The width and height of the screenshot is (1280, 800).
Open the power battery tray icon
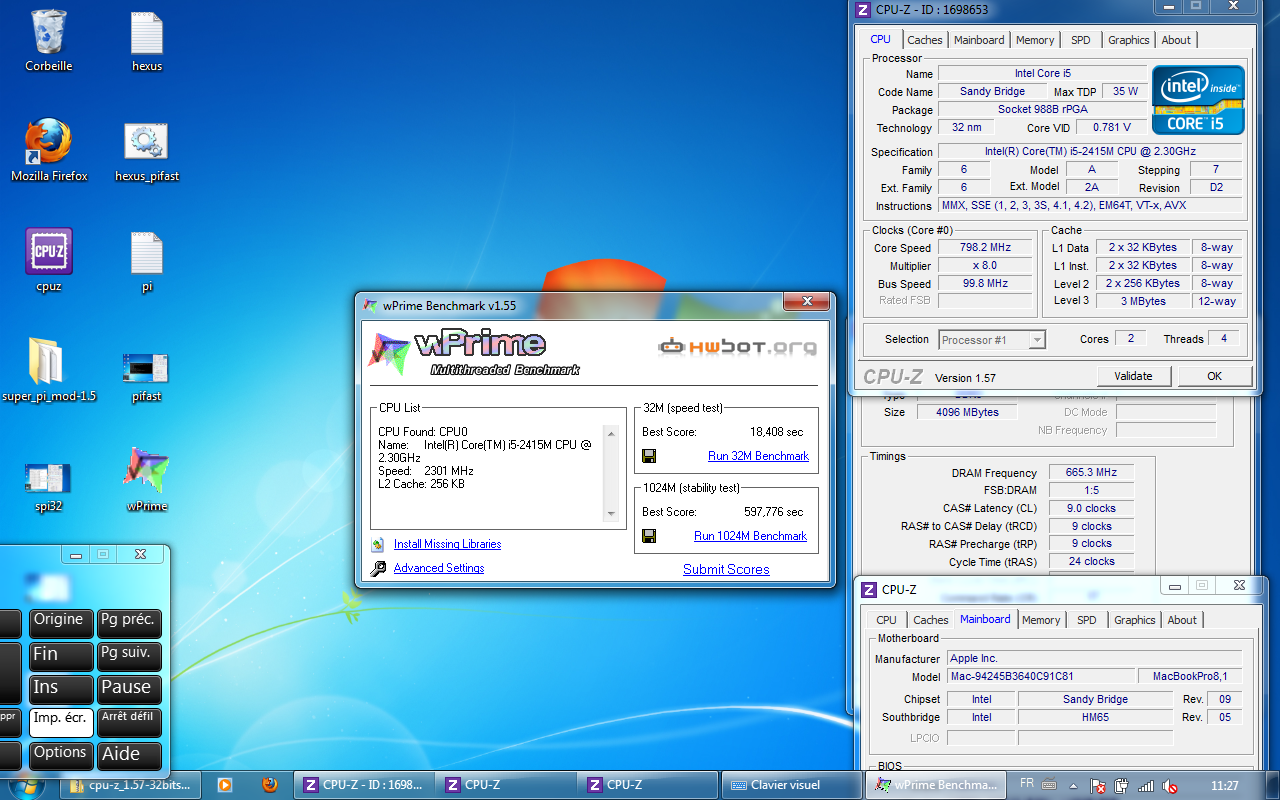[x=1122, y=786]
